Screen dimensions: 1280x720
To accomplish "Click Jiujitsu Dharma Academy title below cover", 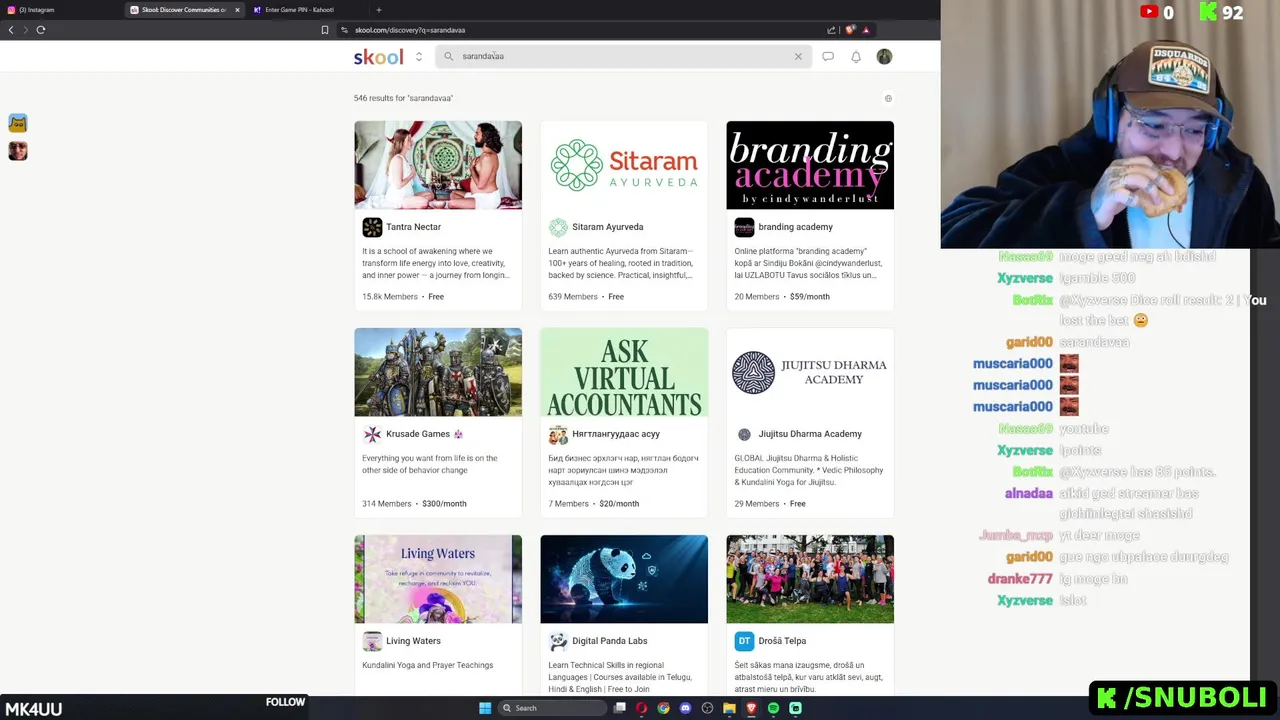I will [810, 434].
